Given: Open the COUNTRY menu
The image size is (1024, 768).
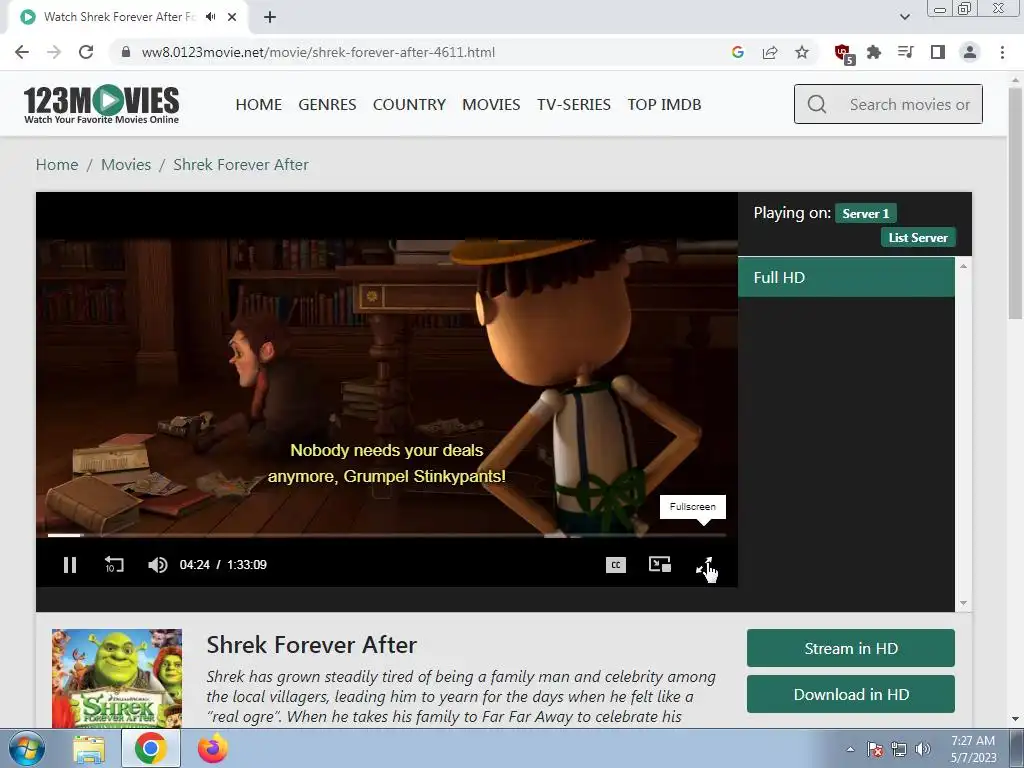Looking at the screenshot, I should coord(409,104).
